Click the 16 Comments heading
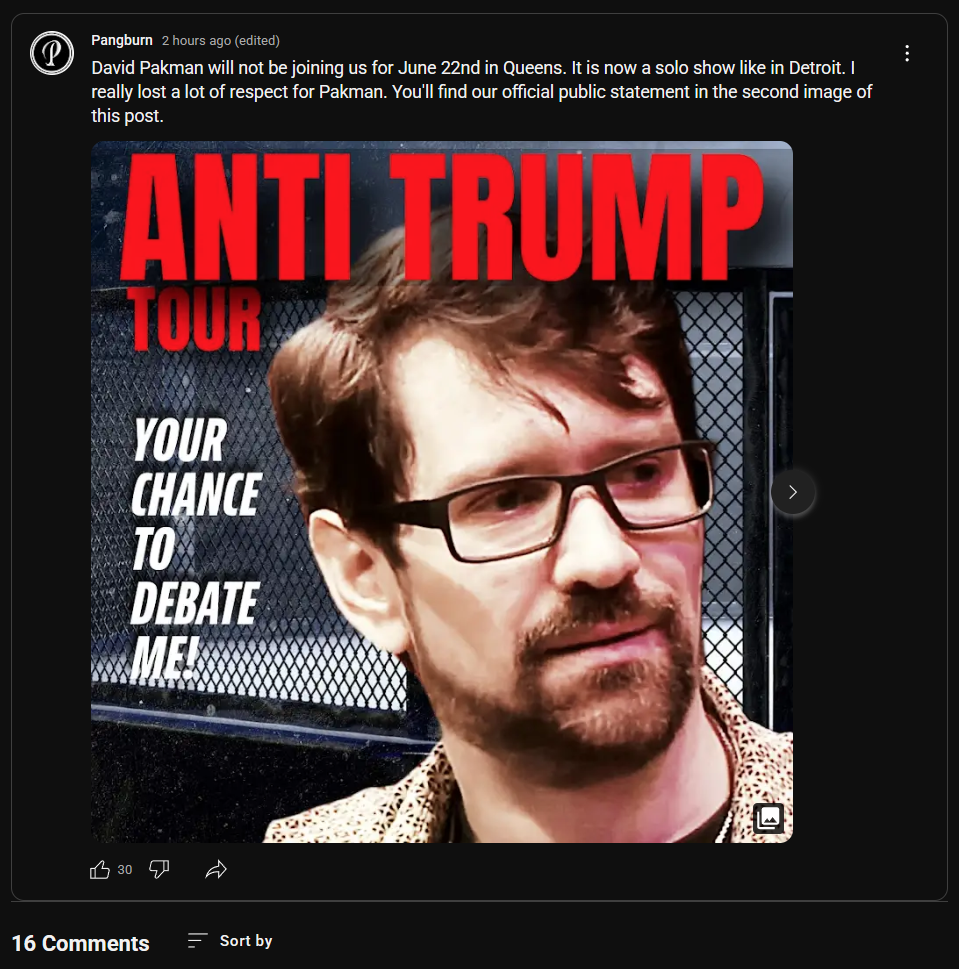959x969 pixels. click(80, 943)
